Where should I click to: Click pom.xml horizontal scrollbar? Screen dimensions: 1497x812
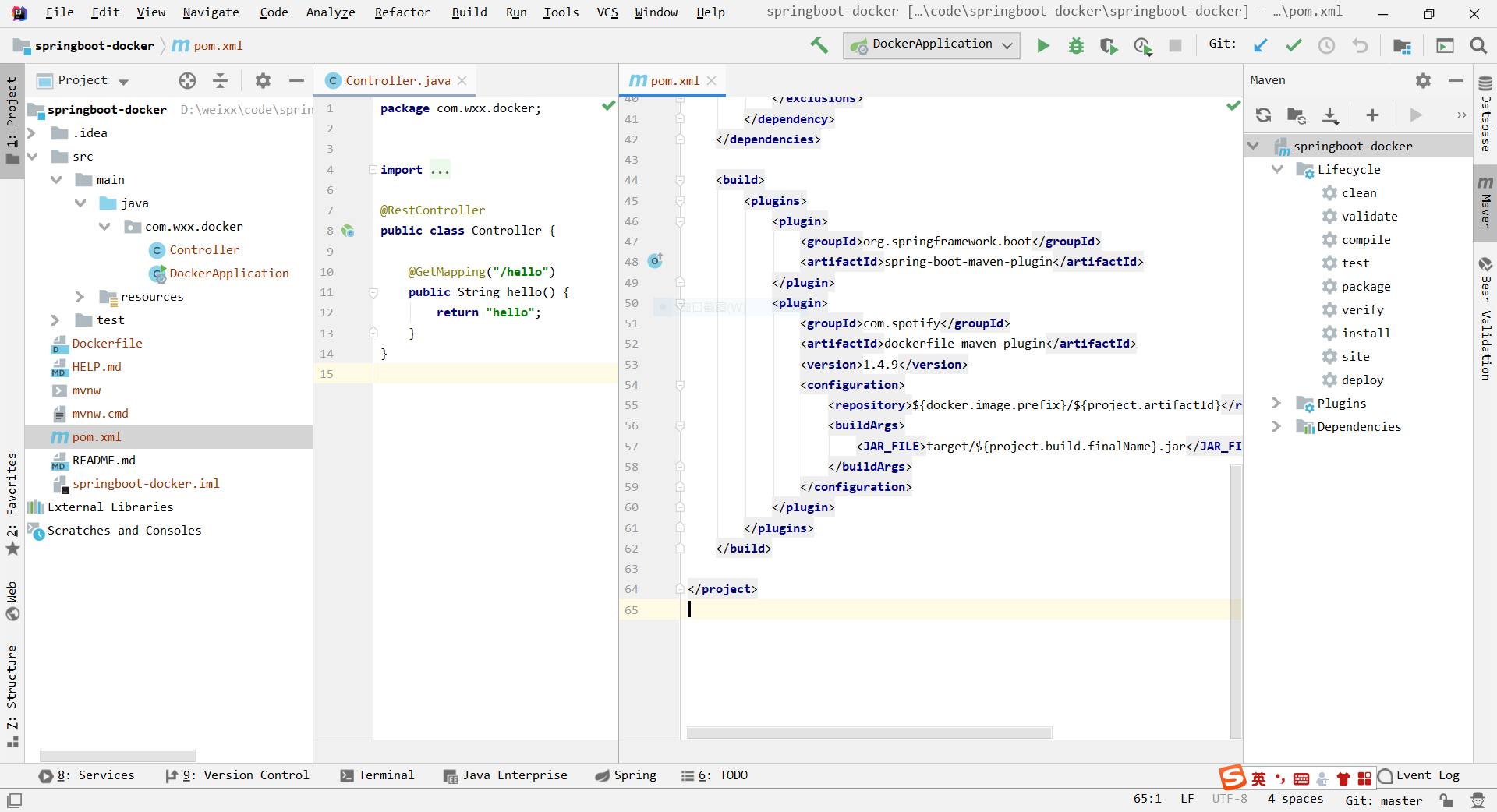click(869, 733)
